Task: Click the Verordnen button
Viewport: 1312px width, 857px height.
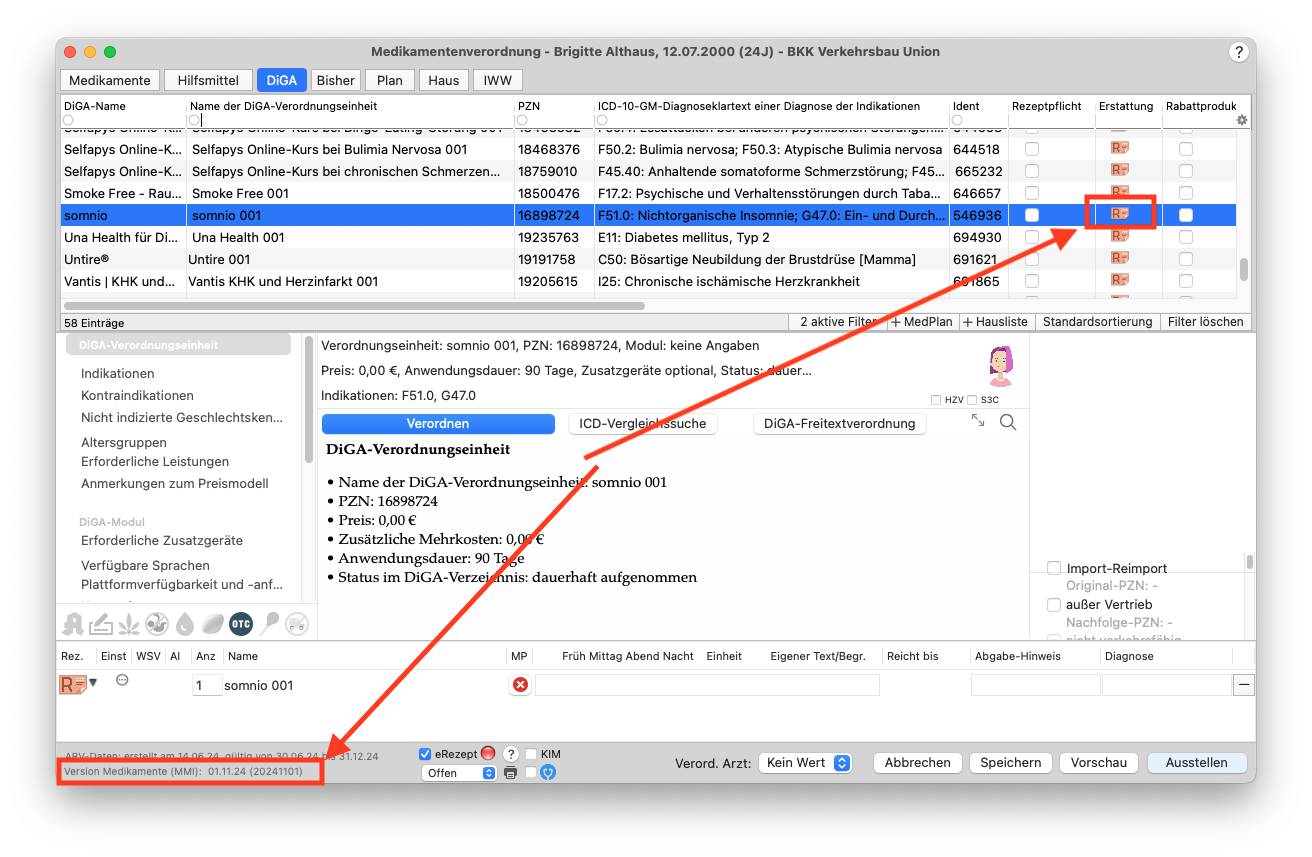Action: coord(438,424)
